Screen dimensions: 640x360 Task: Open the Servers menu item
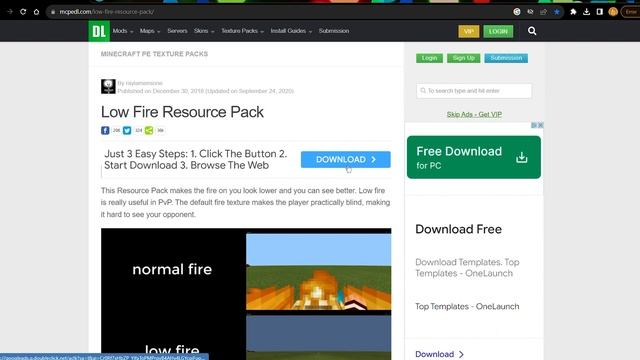(177, 31)
